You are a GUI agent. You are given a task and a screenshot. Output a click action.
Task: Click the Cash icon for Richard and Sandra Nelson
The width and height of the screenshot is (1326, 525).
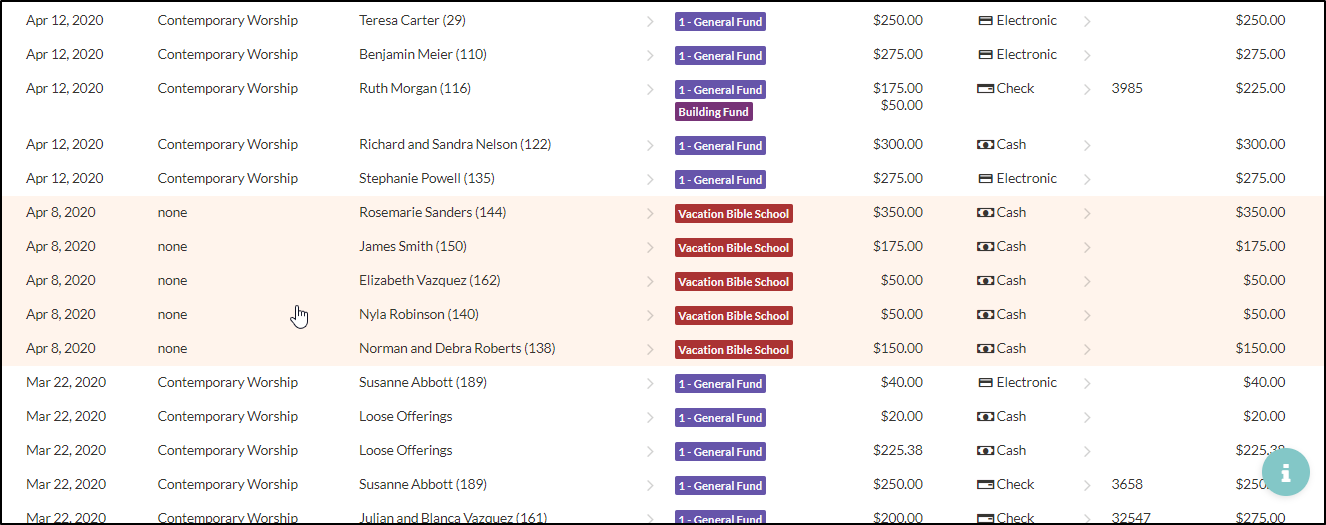tap(985, 145)
